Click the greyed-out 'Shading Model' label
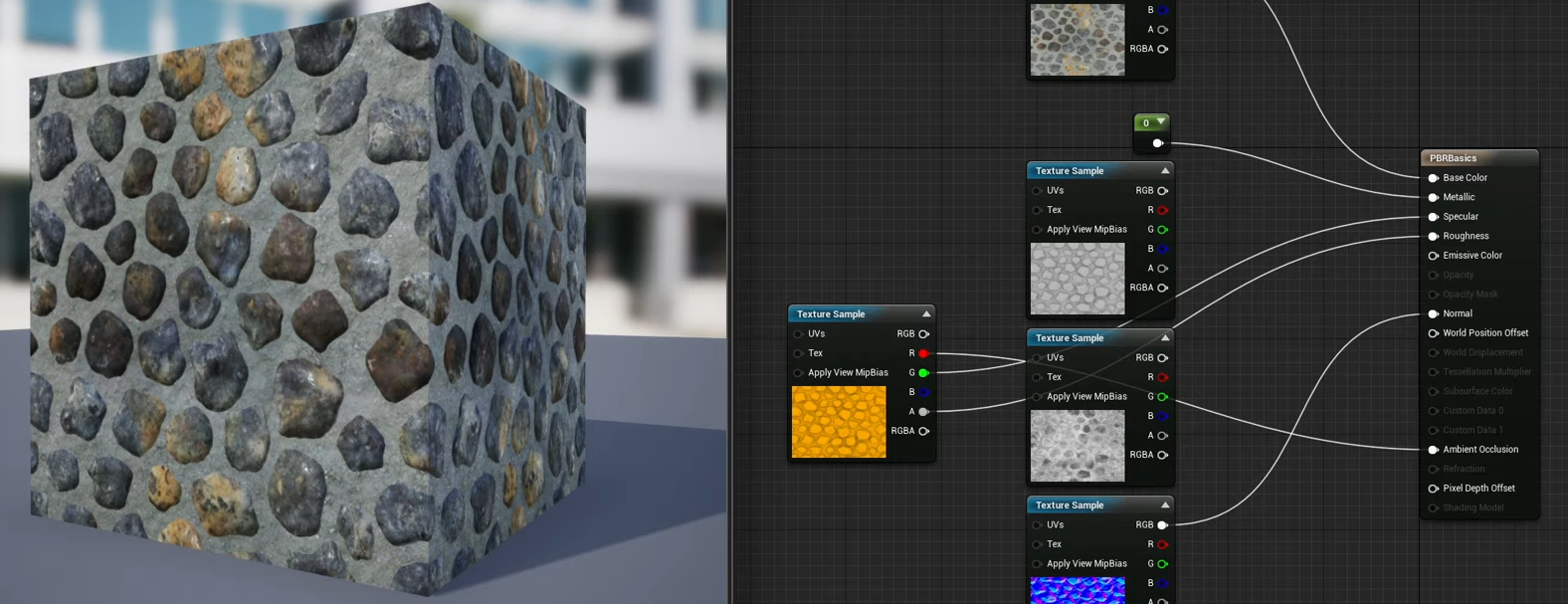The height and width of the screenshot is (604, 1568). click(1473, 507)
